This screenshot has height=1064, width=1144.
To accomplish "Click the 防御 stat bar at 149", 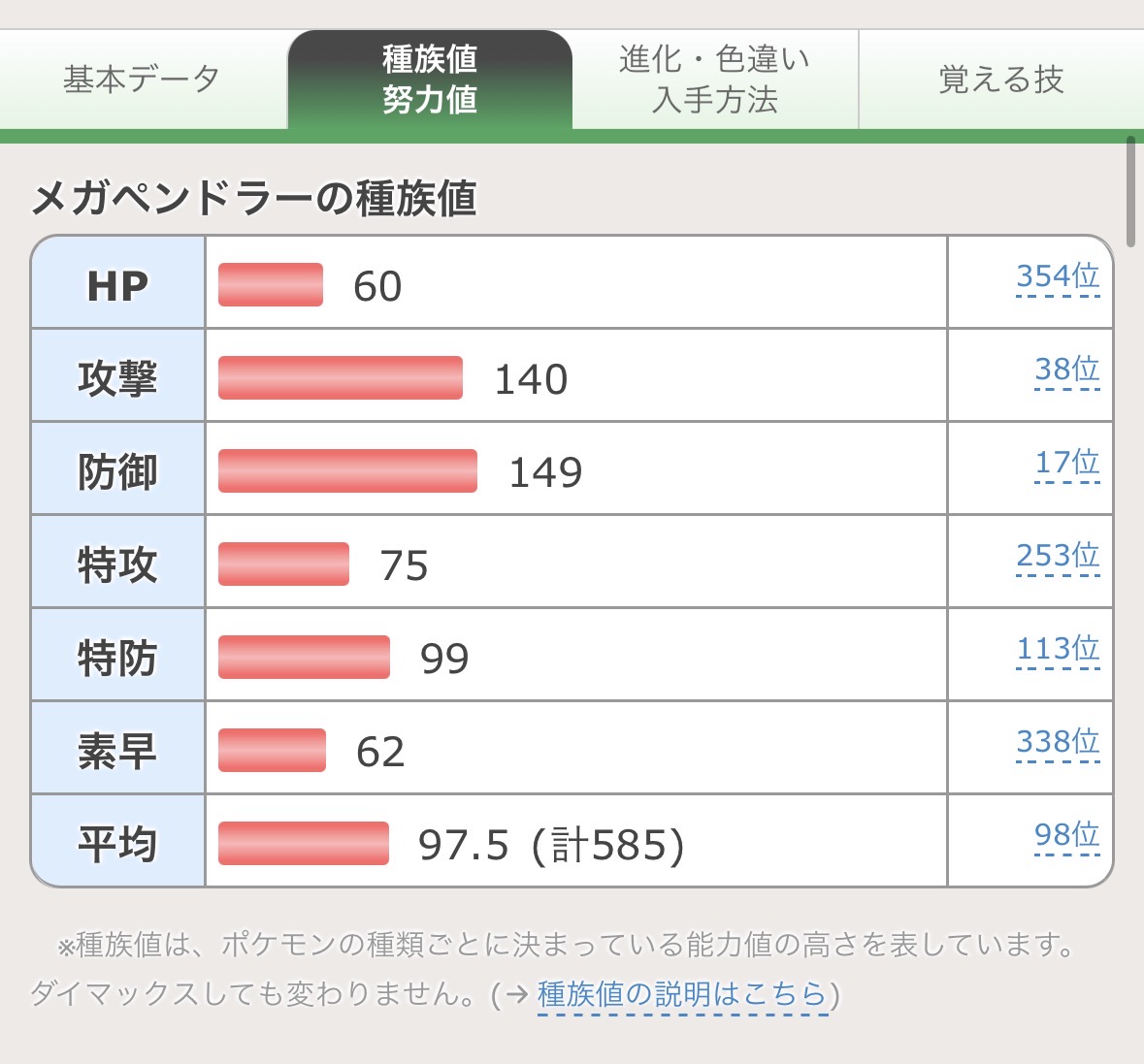I will (348, 471).
